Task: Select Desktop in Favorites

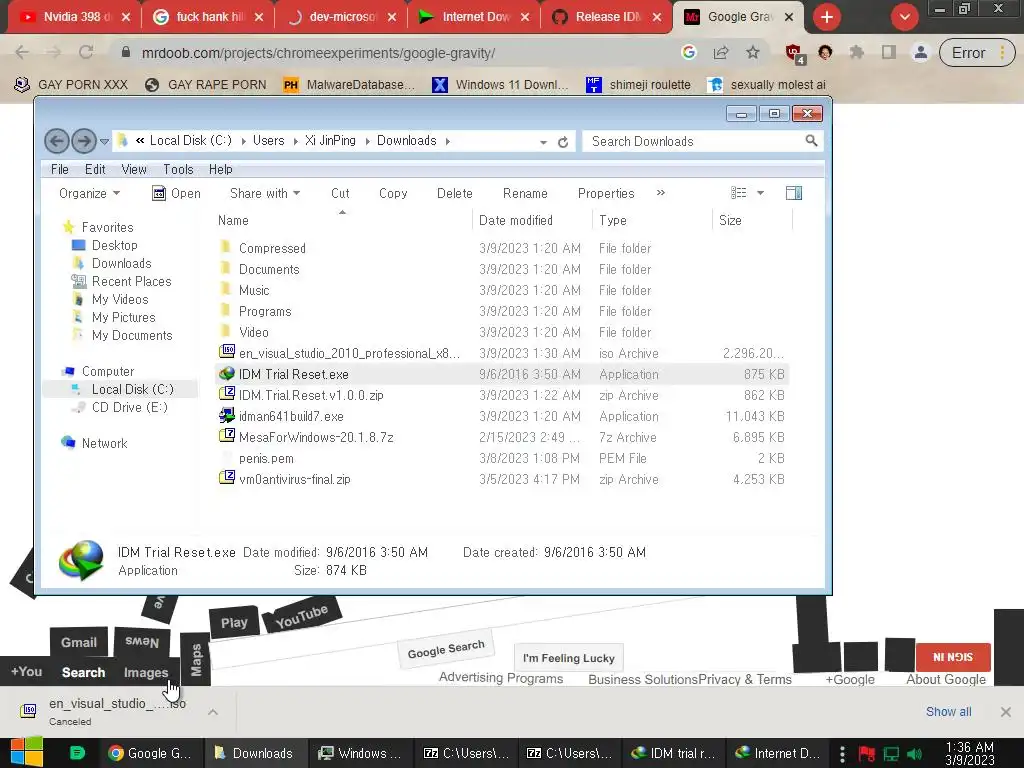Action: pyautogui.click(x=104, y=246)
